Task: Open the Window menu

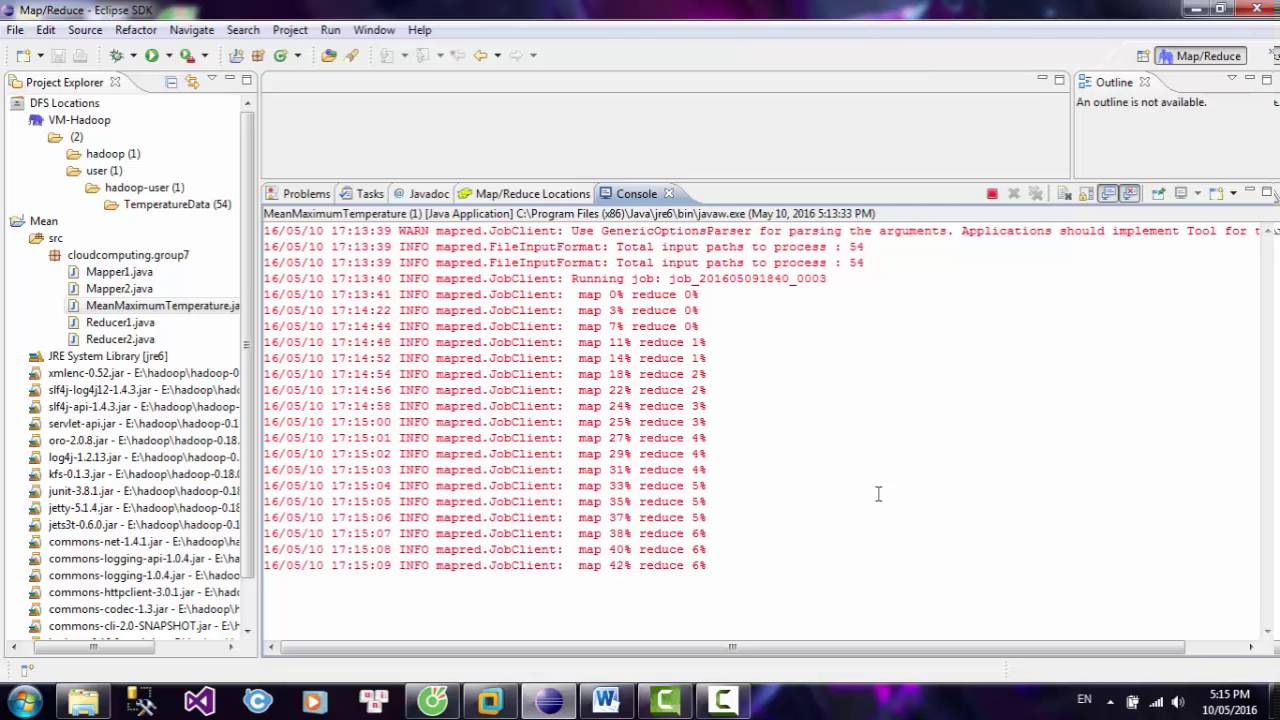Action: (374, 30)
